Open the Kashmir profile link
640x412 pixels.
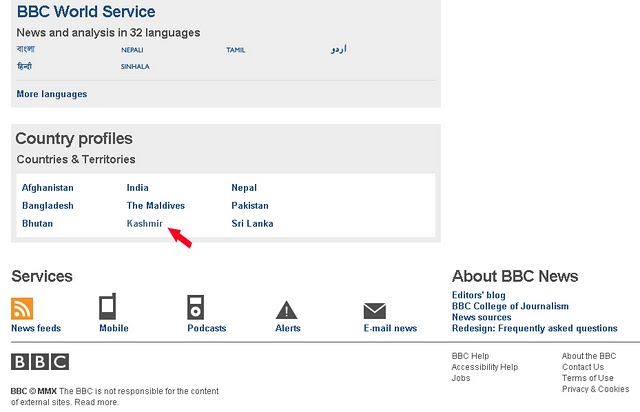point(144,224)
